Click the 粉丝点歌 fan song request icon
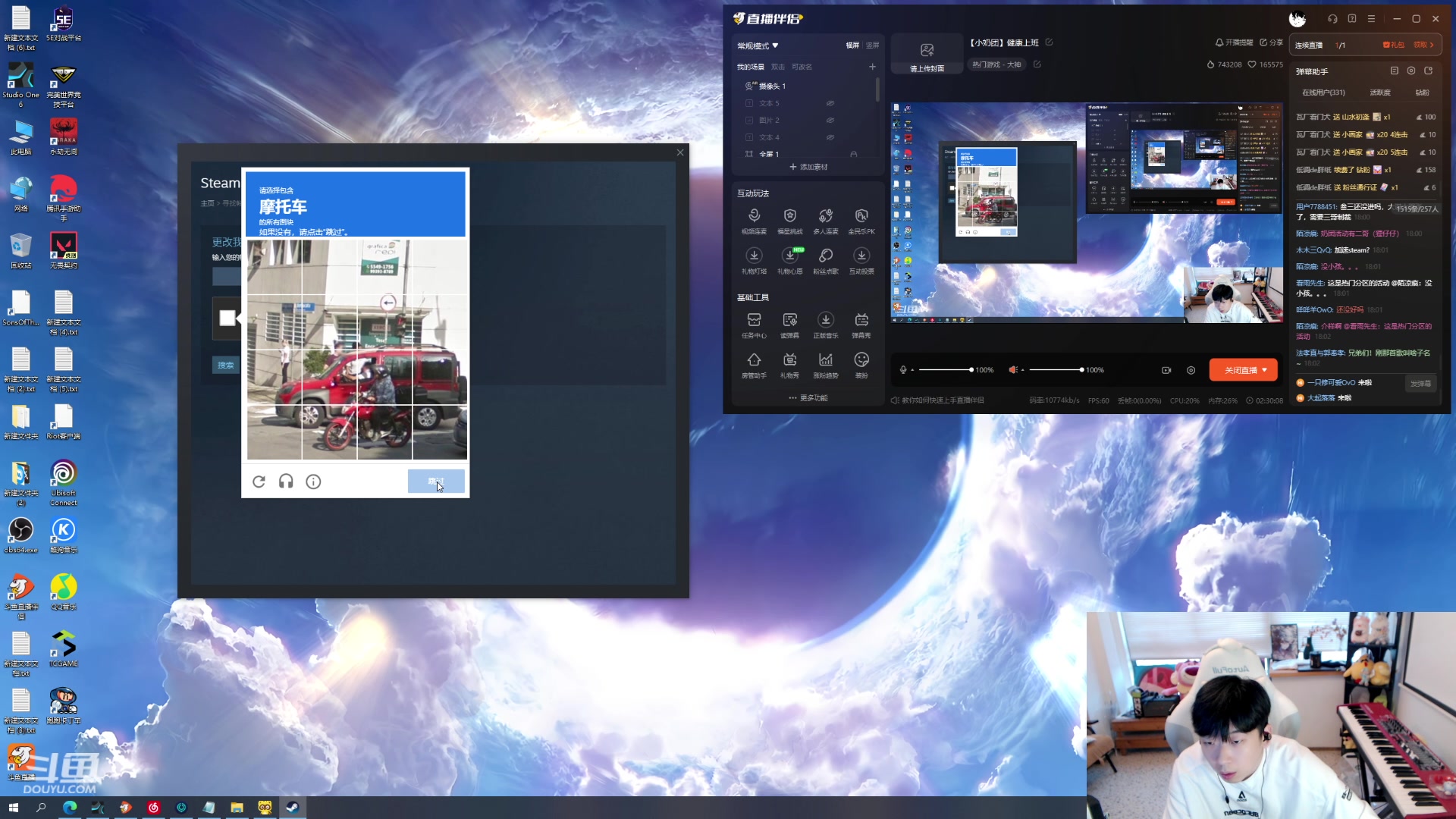The width and height of the screenshot is (1456, 819). 825,256
